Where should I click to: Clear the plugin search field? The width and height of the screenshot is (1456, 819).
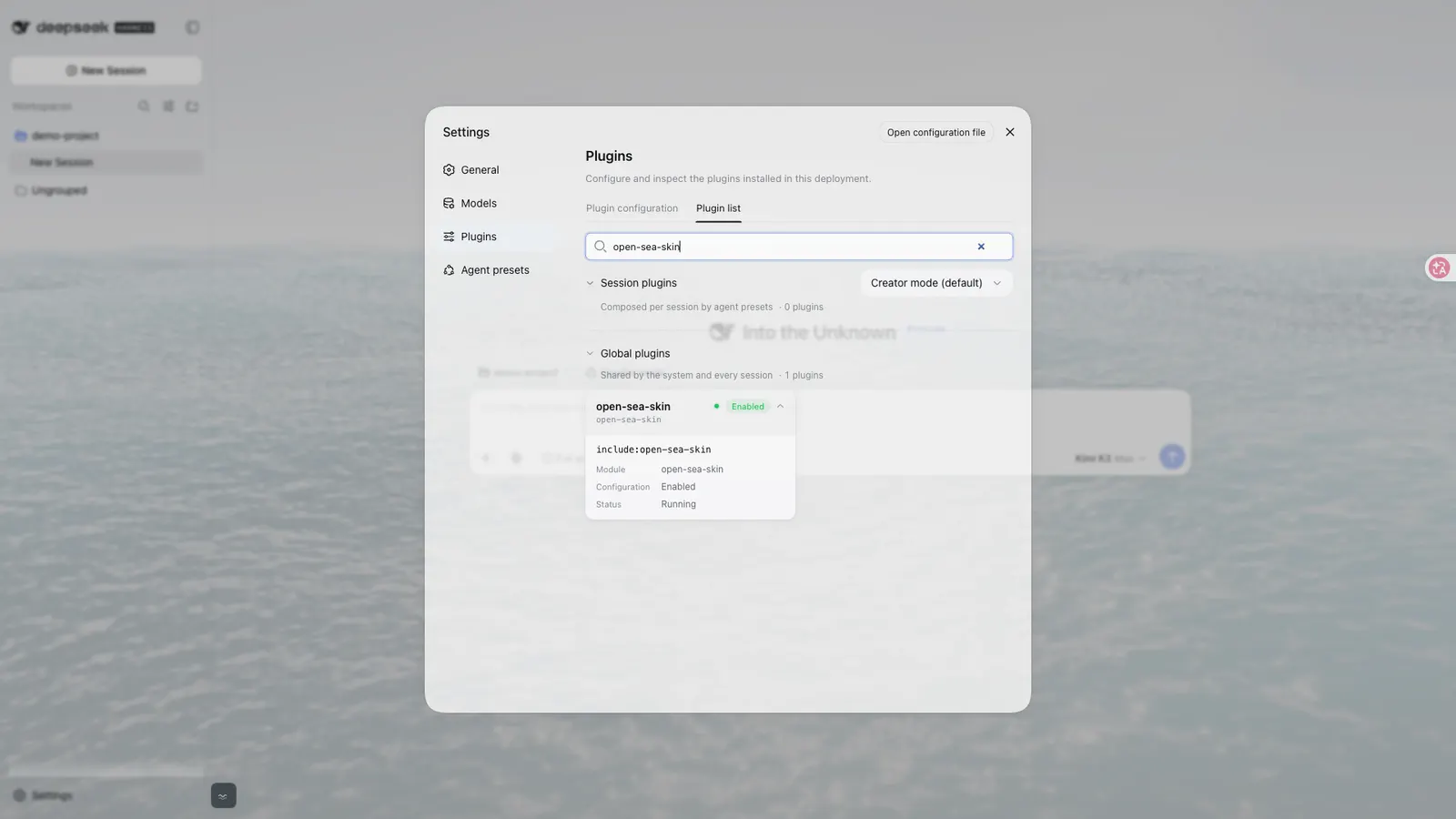pyautogui.click(x=981, y=247)
